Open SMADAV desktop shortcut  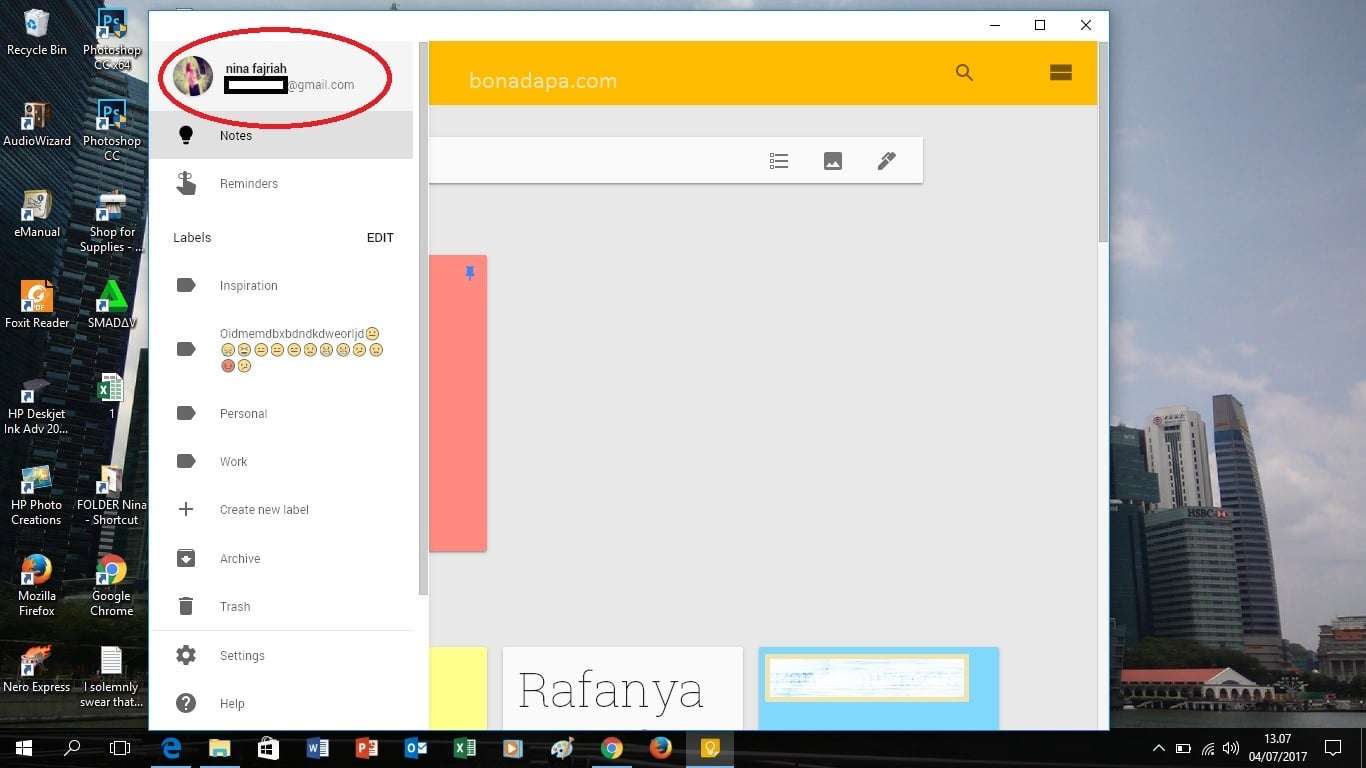[x=112, y=305]
